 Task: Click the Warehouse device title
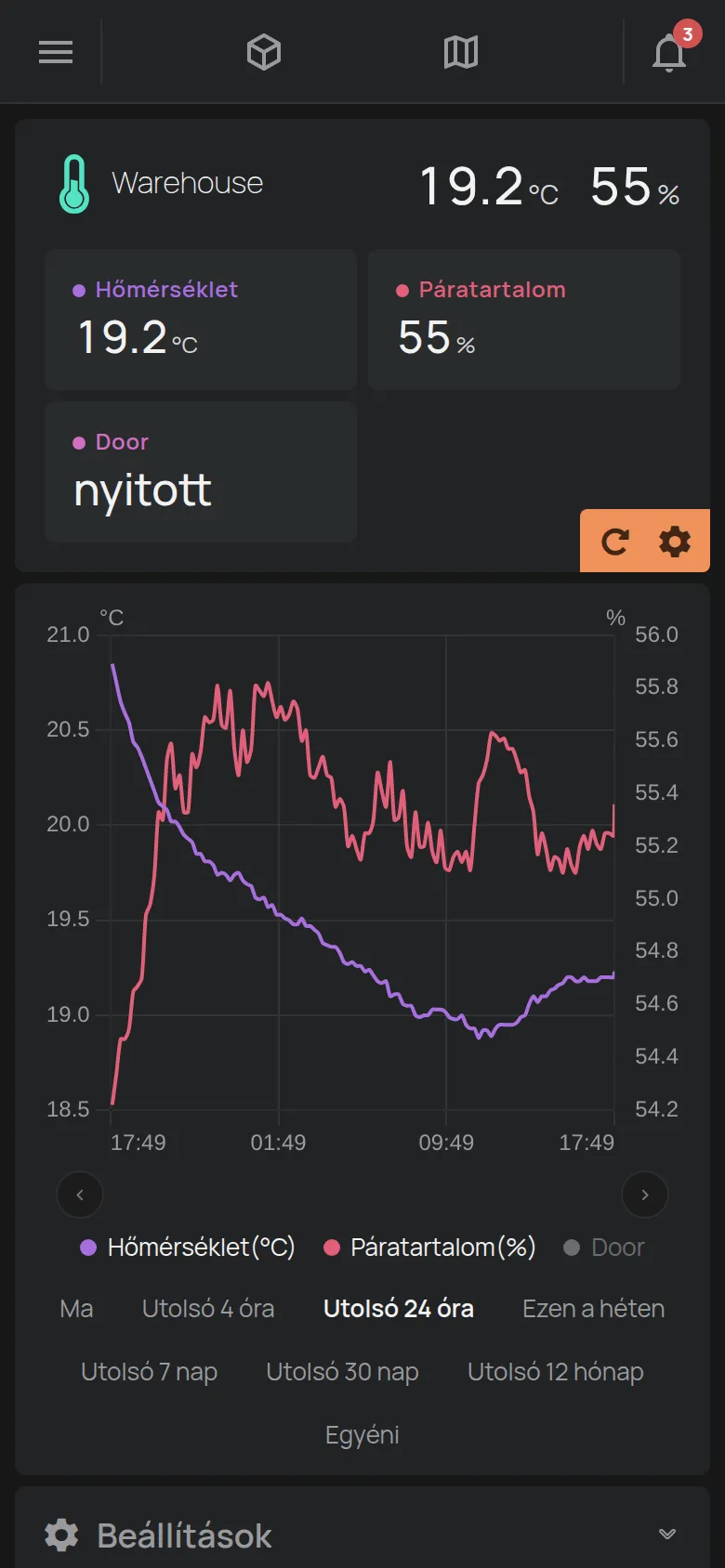pos(188,183)
